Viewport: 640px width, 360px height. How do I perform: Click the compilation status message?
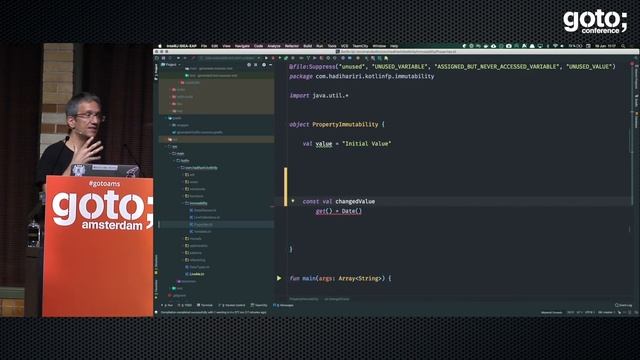coord(213,312)
